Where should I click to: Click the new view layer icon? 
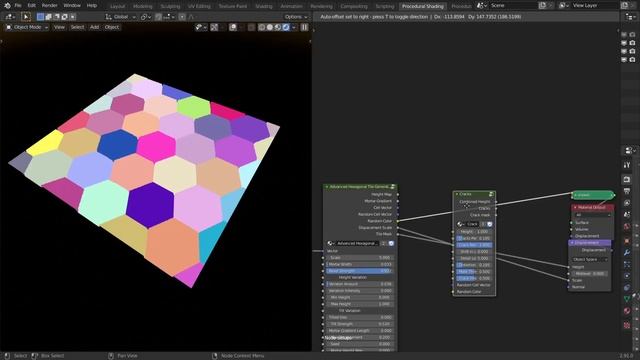pyautogui.click(x=624, y=6)
